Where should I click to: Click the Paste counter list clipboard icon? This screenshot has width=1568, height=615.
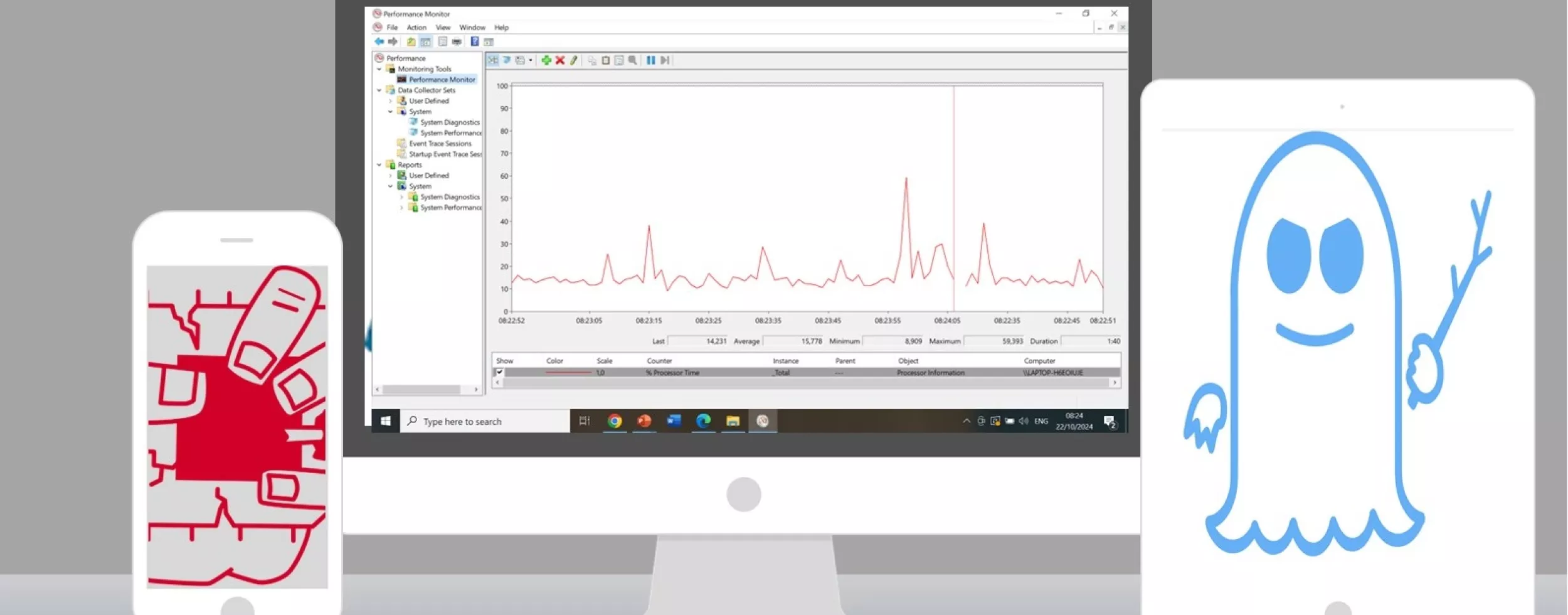(606, 60)
